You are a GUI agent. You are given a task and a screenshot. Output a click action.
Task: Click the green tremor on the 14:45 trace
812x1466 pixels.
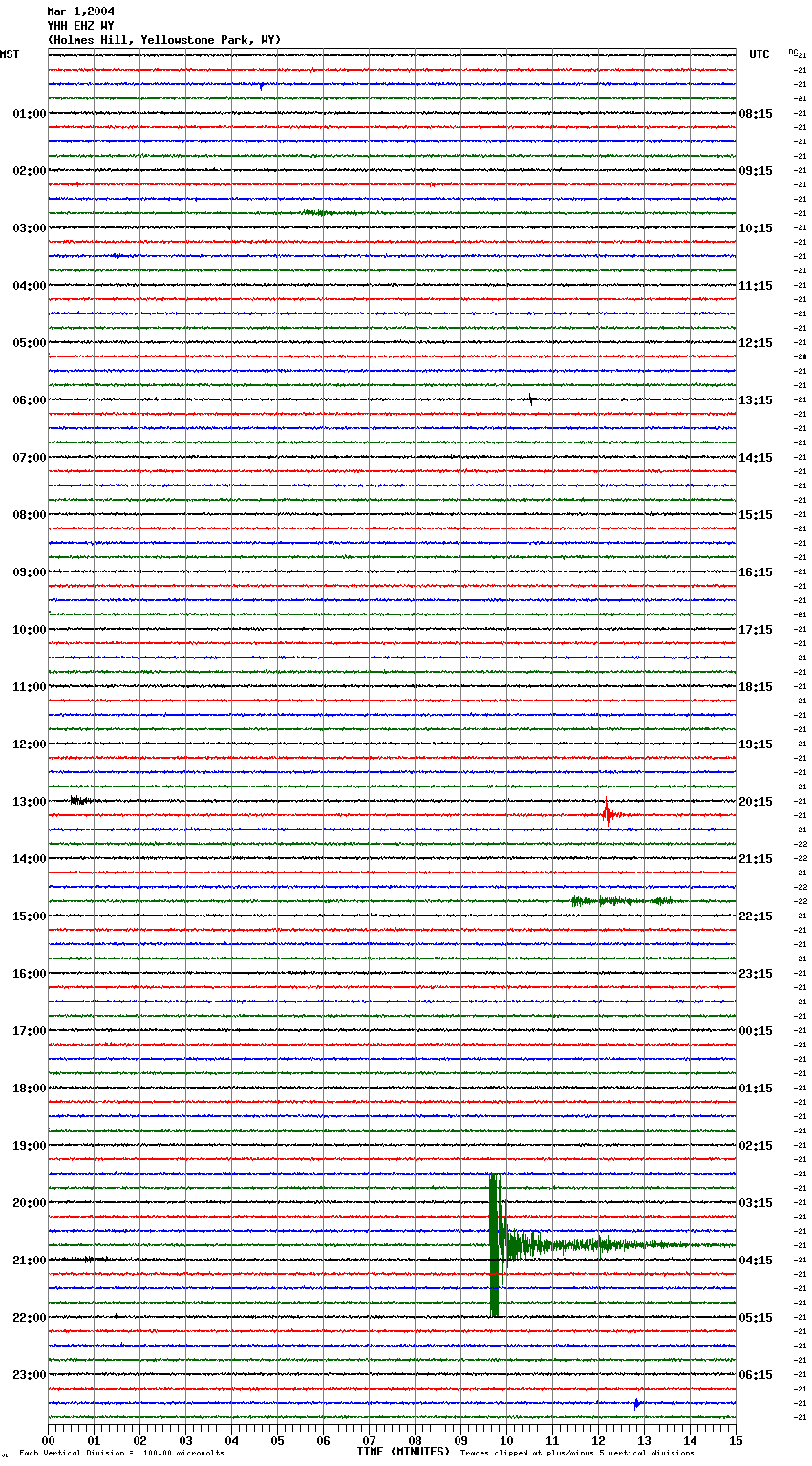pyautogui.click(x=621, y=901)
